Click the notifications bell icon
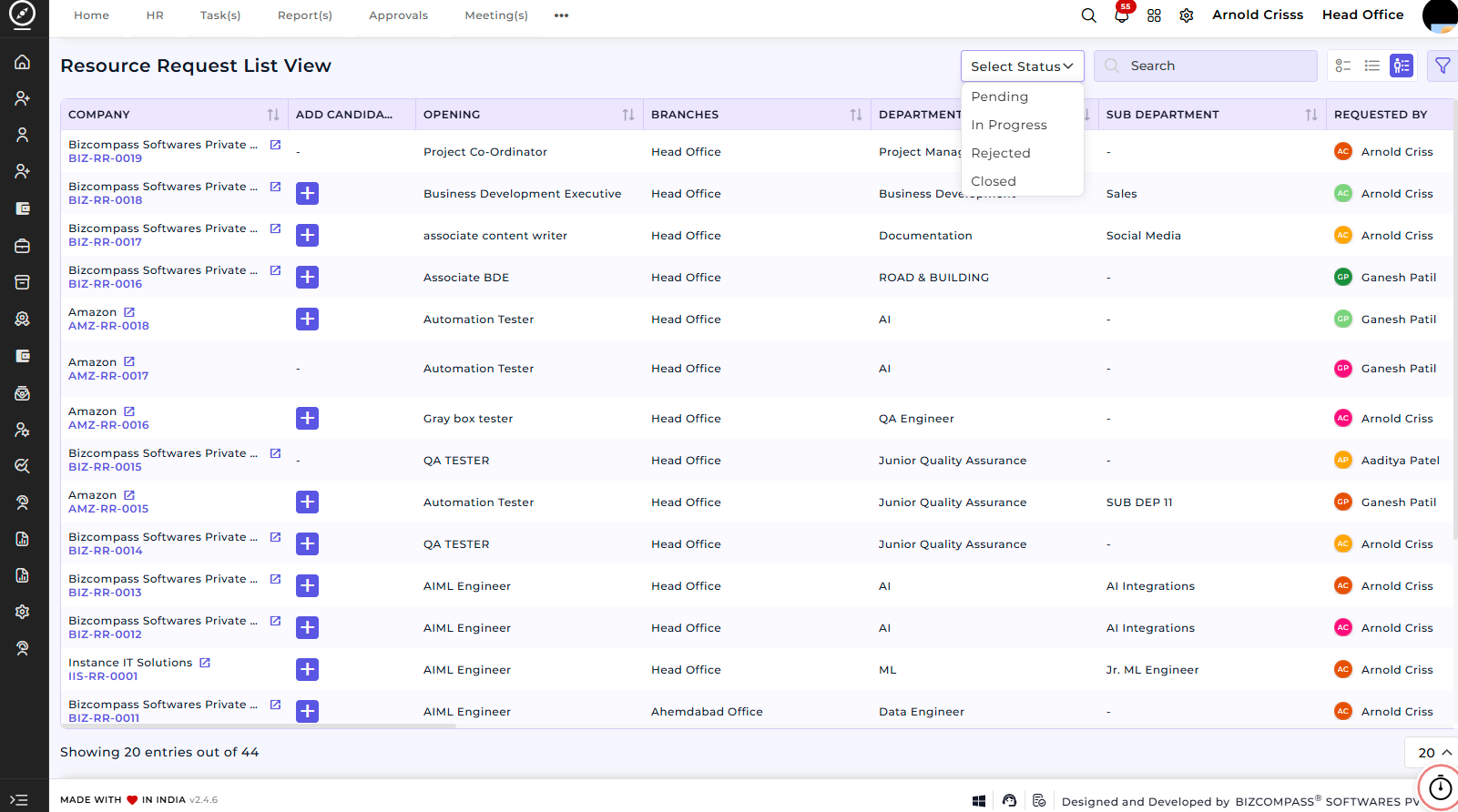The height and width of the screenshot is (812, 1458). (1122, 15)
